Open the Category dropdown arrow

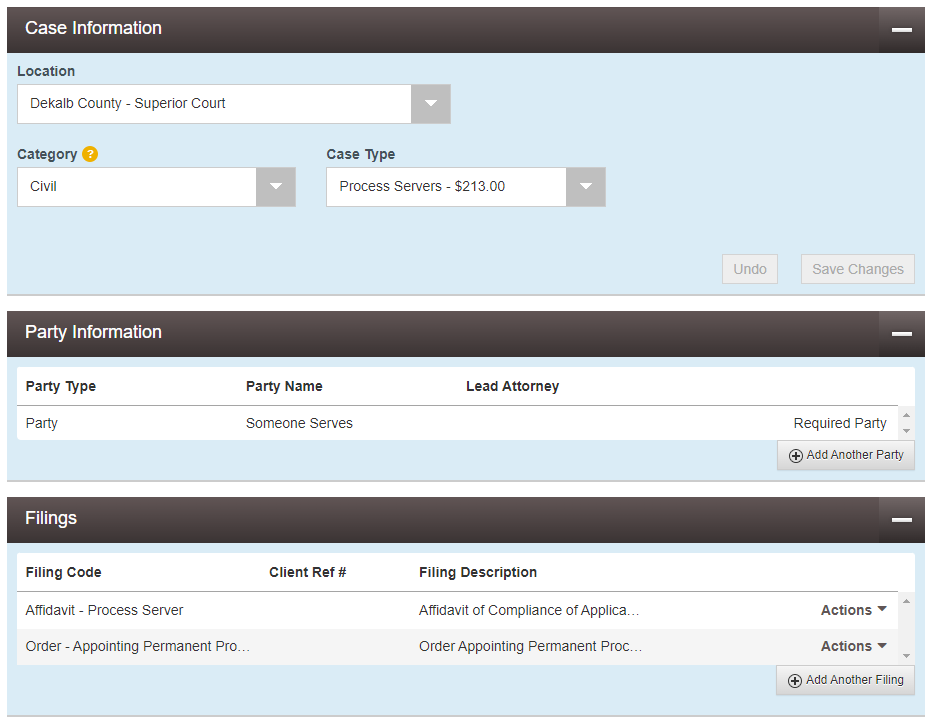point(275,187)
